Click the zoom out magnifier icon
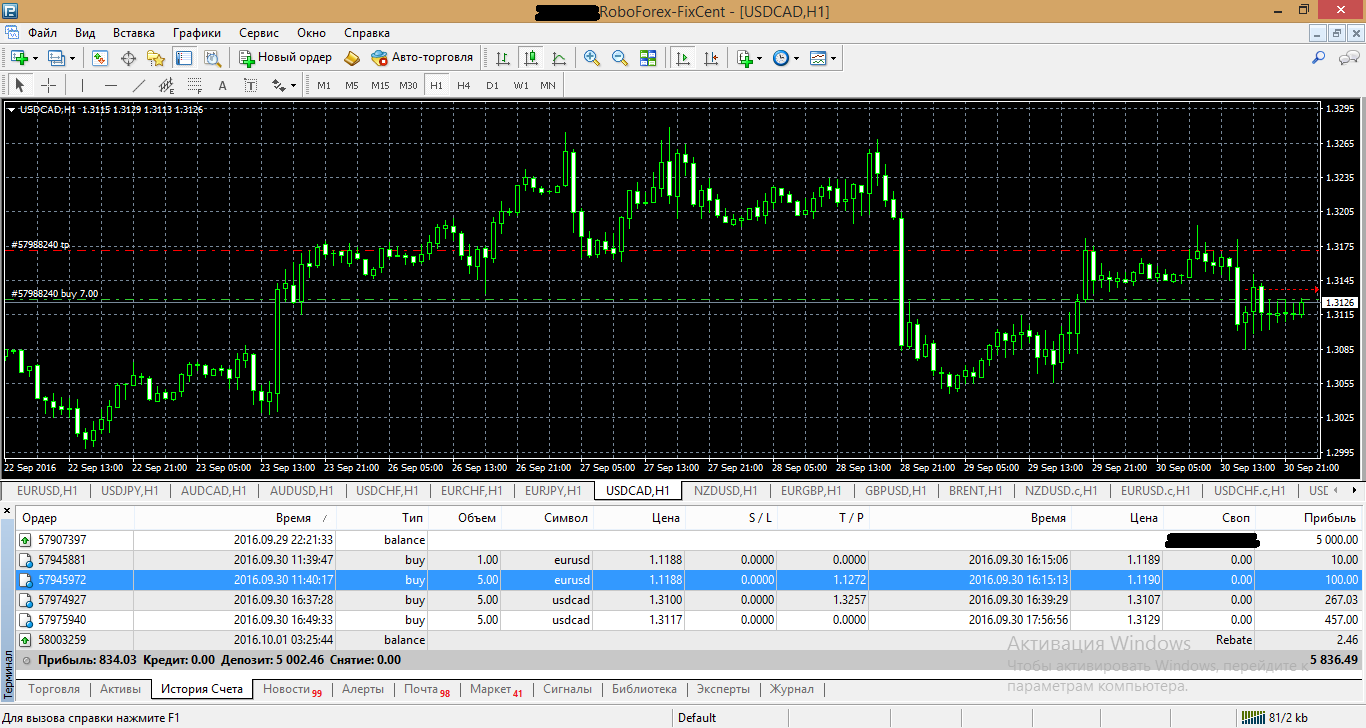1366x728 pixels. pos(620,58)
